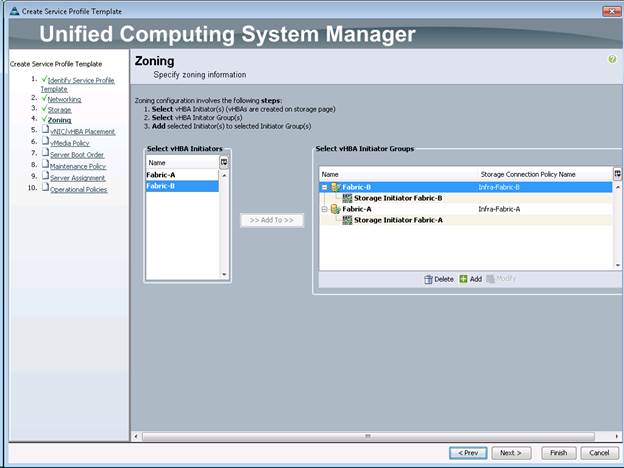Viewport: 624px width, 468px height.
Task: Click the Prev button
Action: 468,453
